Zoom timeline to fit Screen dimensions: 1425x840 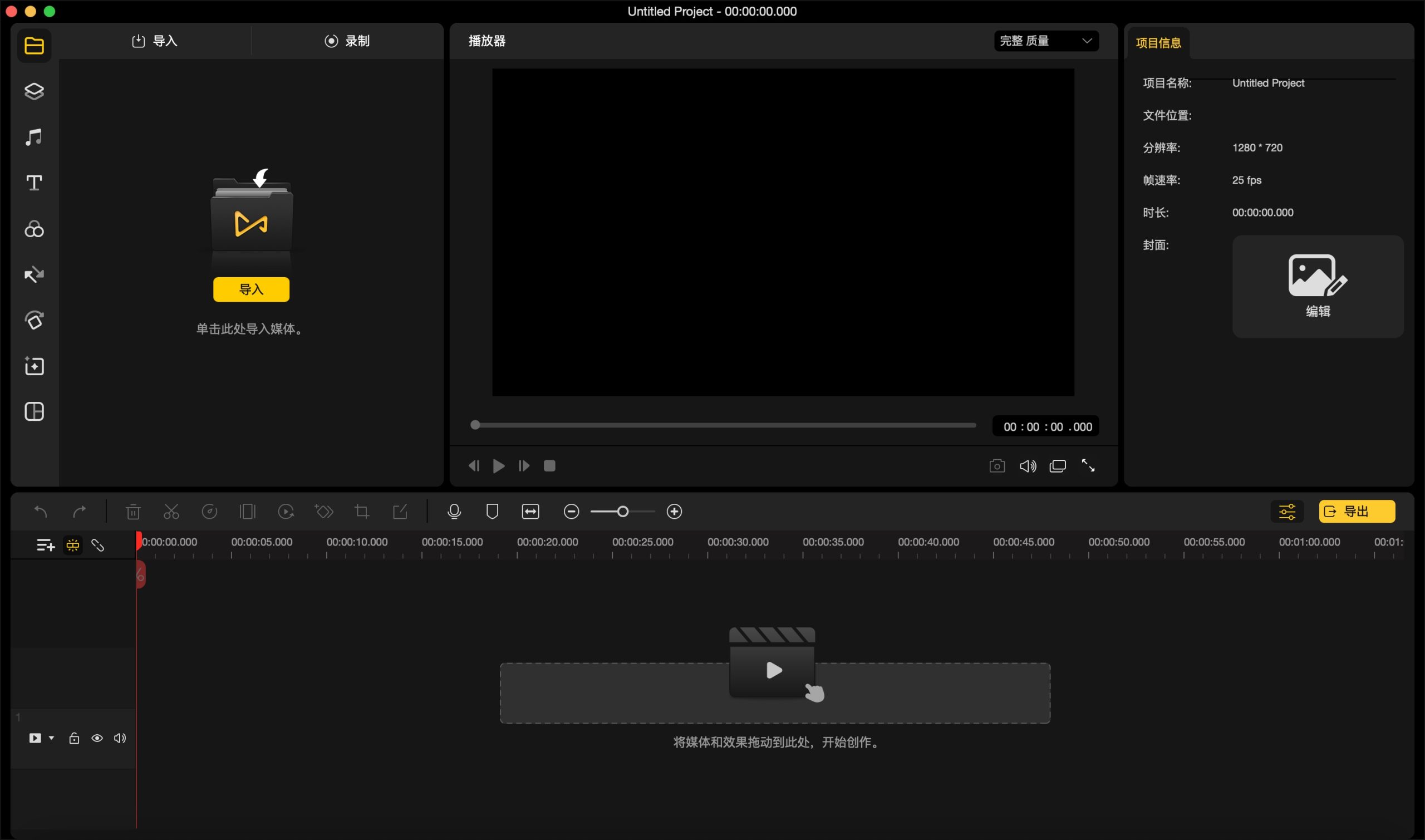point(530,512)
